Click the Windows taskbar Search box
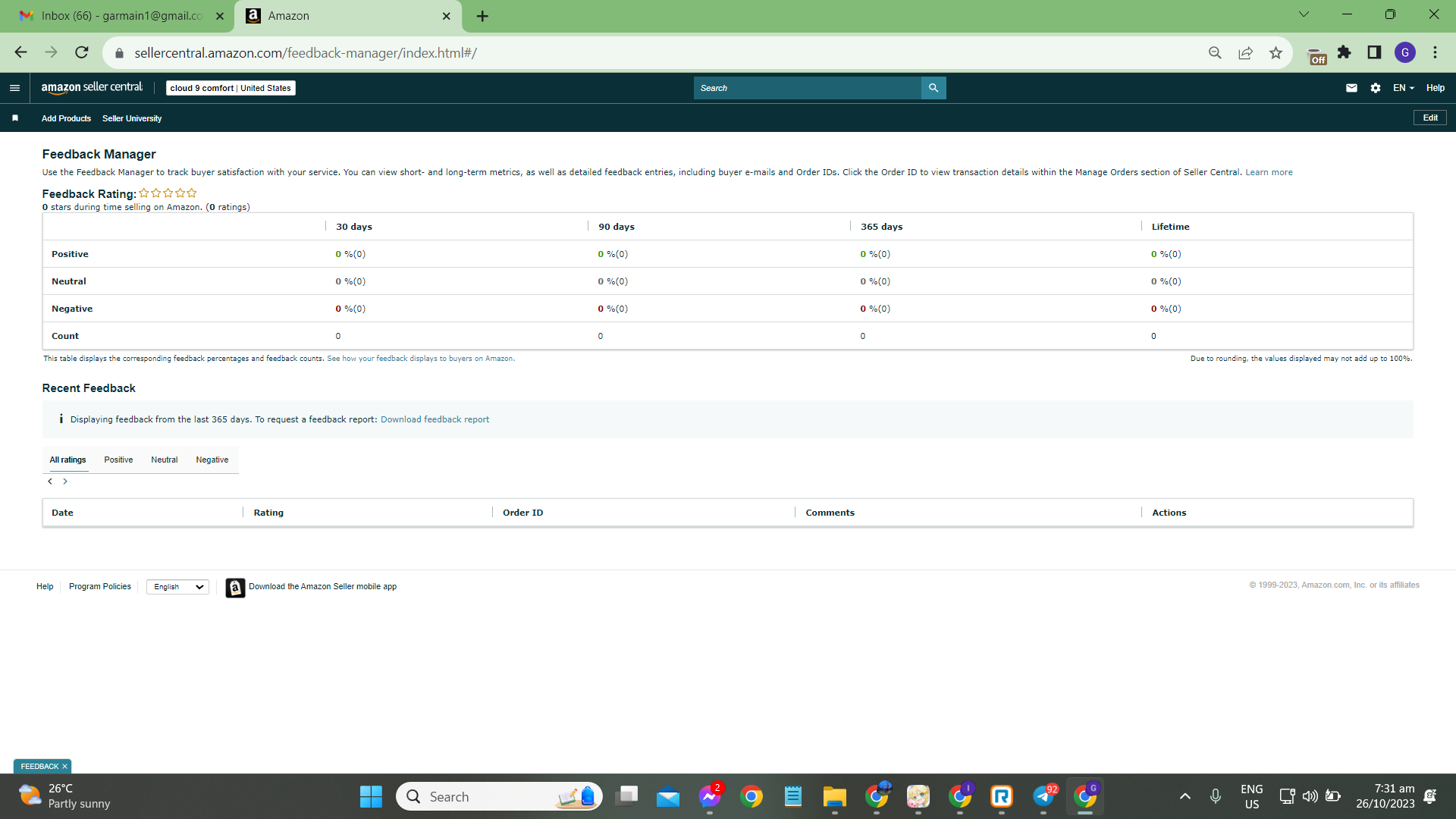Image resolution: width=1456 pixels, height=819 pixels. point(499,796)
